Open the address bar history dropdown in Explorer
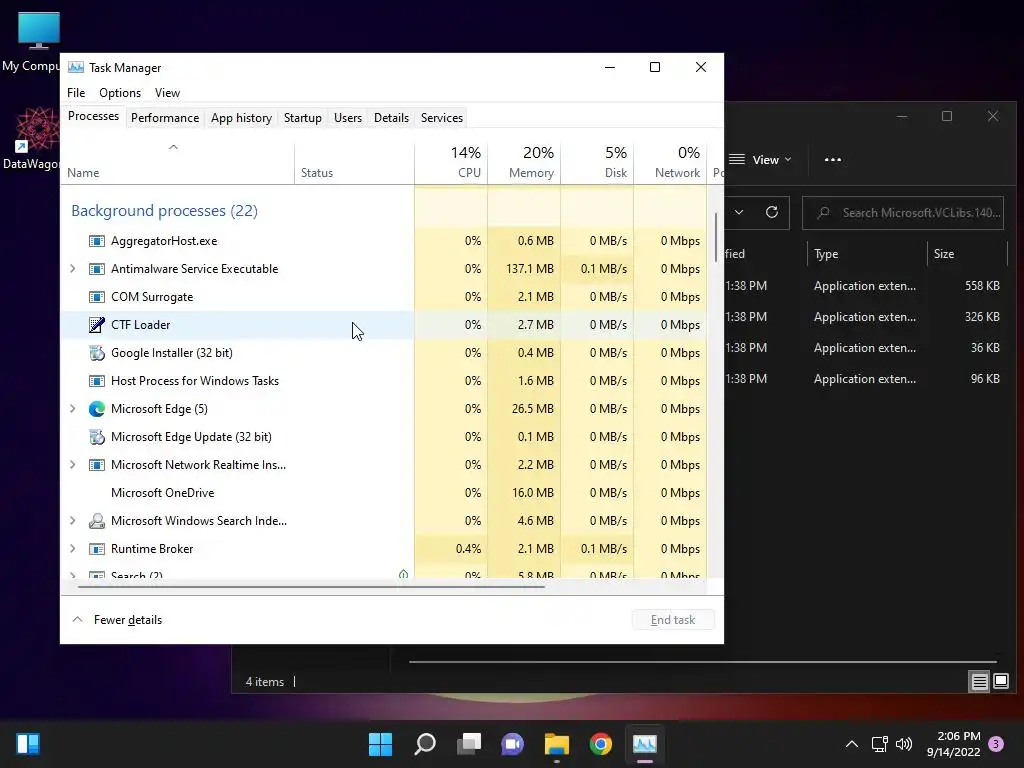 [x=739, y=212]
